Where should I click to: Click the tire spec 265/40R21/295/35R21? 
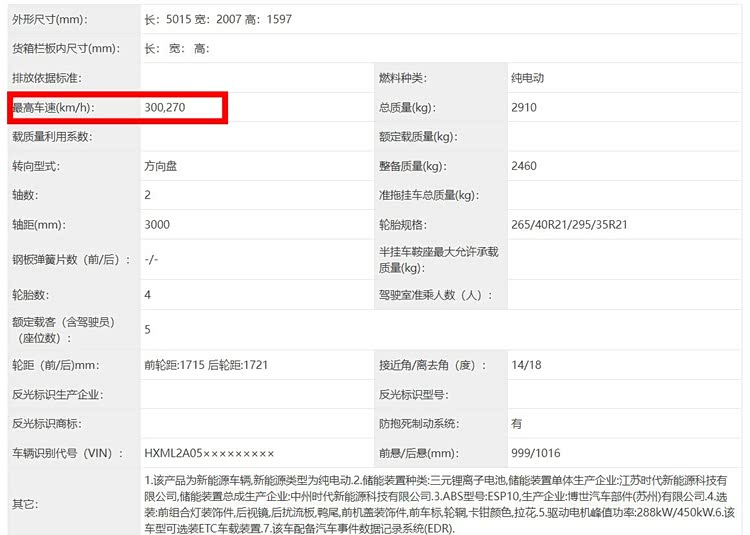pyautogui.click(x=569, y=224)
